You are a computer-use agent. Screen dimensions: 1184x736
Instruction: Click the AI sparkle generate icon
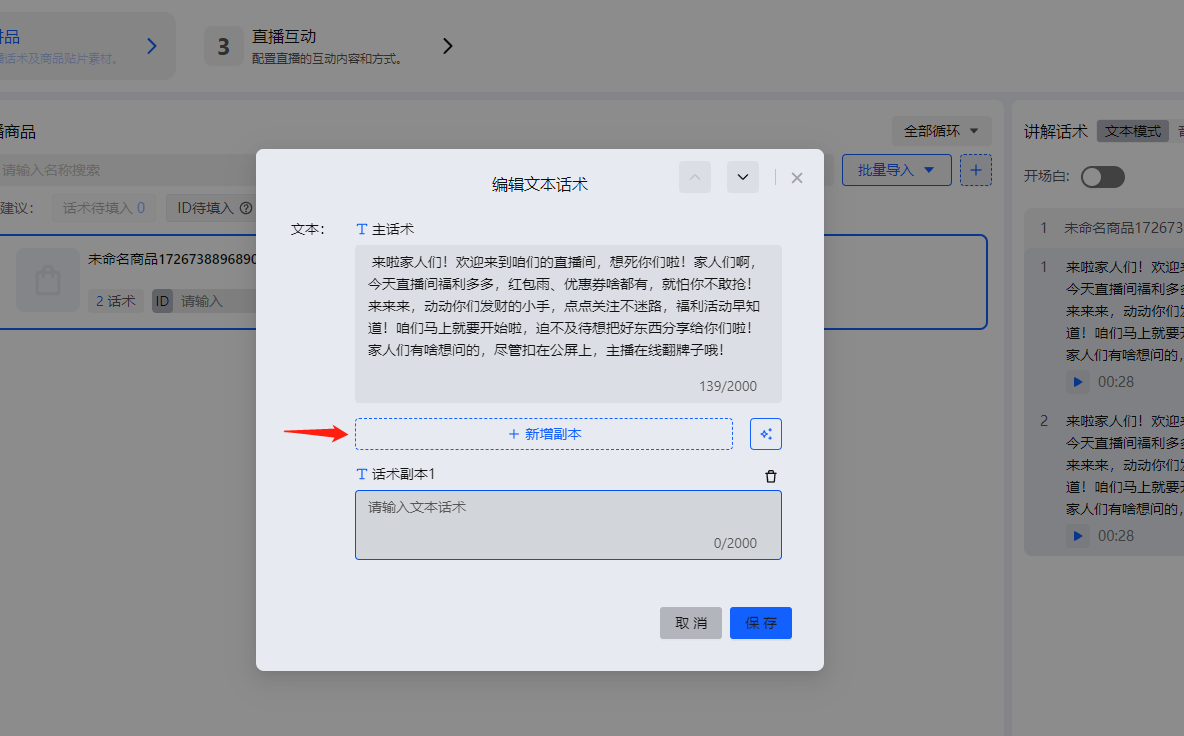tap(766, 434)
